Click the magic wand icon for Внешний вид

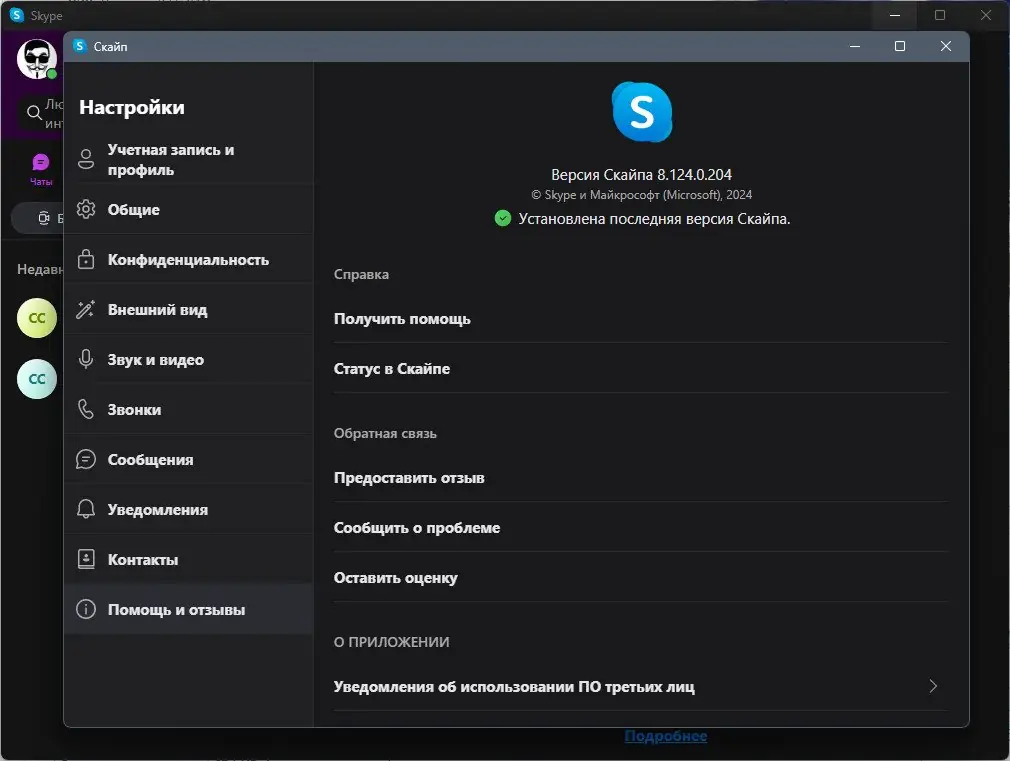tap(86, 309)
